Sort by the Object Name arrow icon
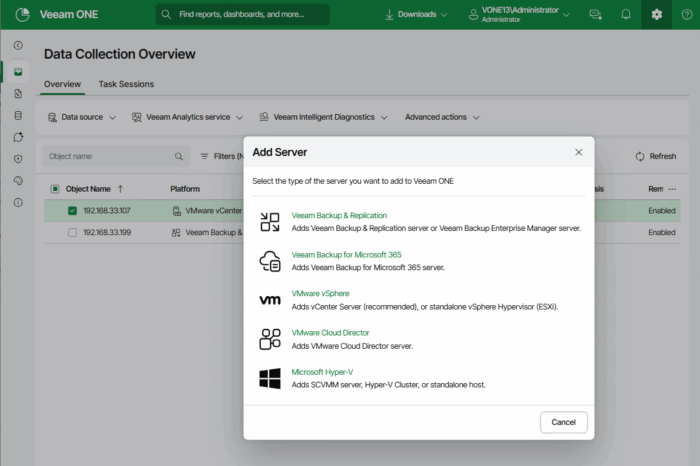This screenshot has width=700, height=466. coord(121,189)
